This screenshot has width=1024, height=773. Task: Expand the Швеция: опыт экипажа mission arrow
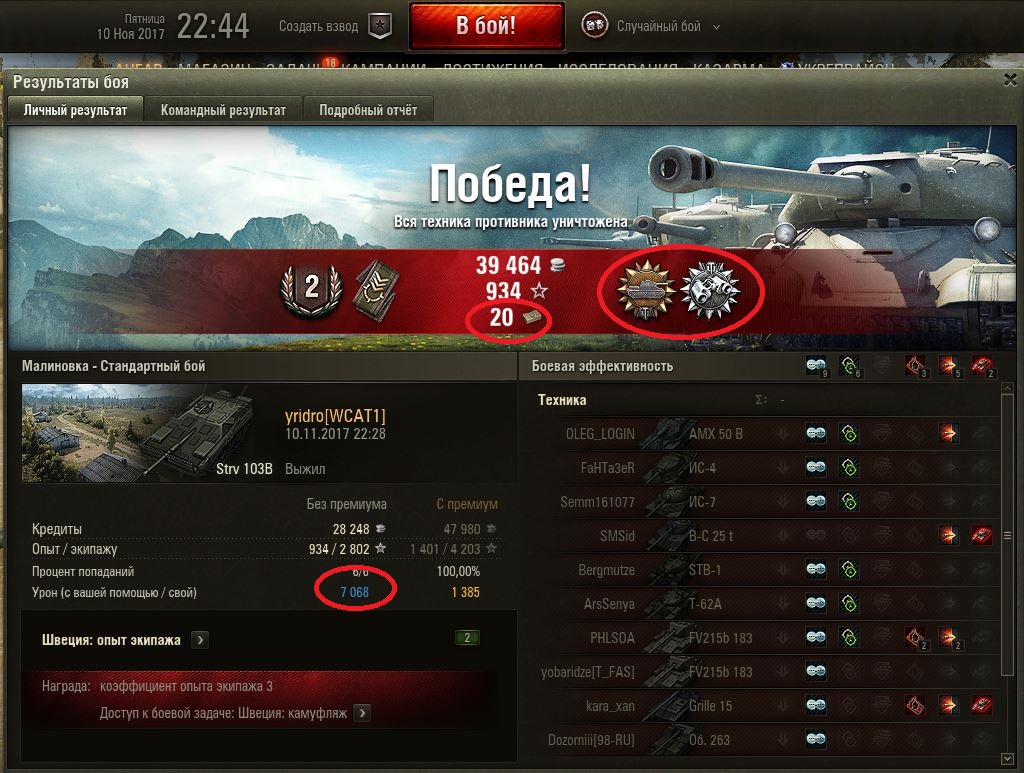pos(200,640)
